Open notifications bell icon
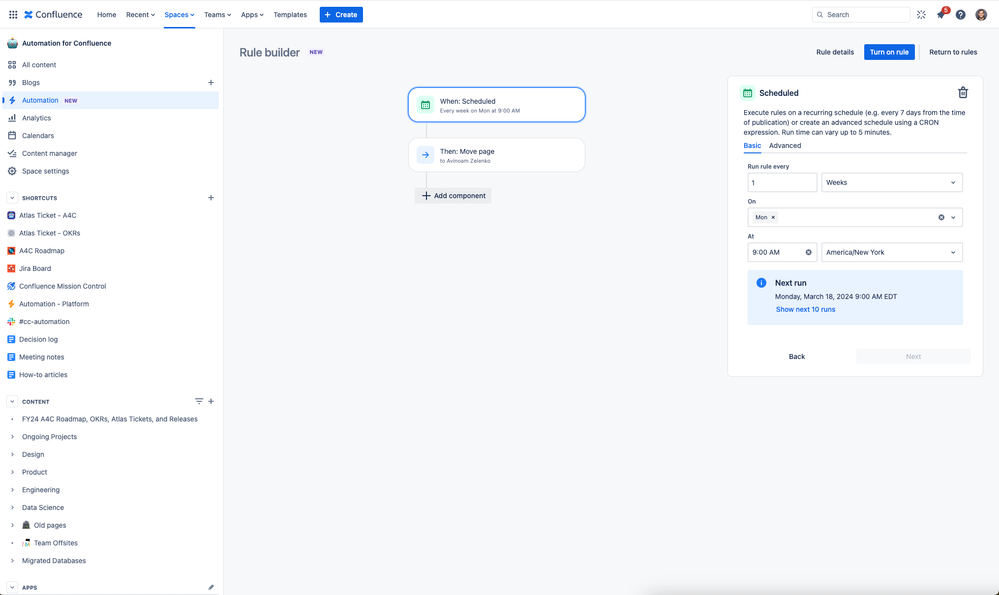This screenshot has width=999, height=595. [x=941, y=14]
